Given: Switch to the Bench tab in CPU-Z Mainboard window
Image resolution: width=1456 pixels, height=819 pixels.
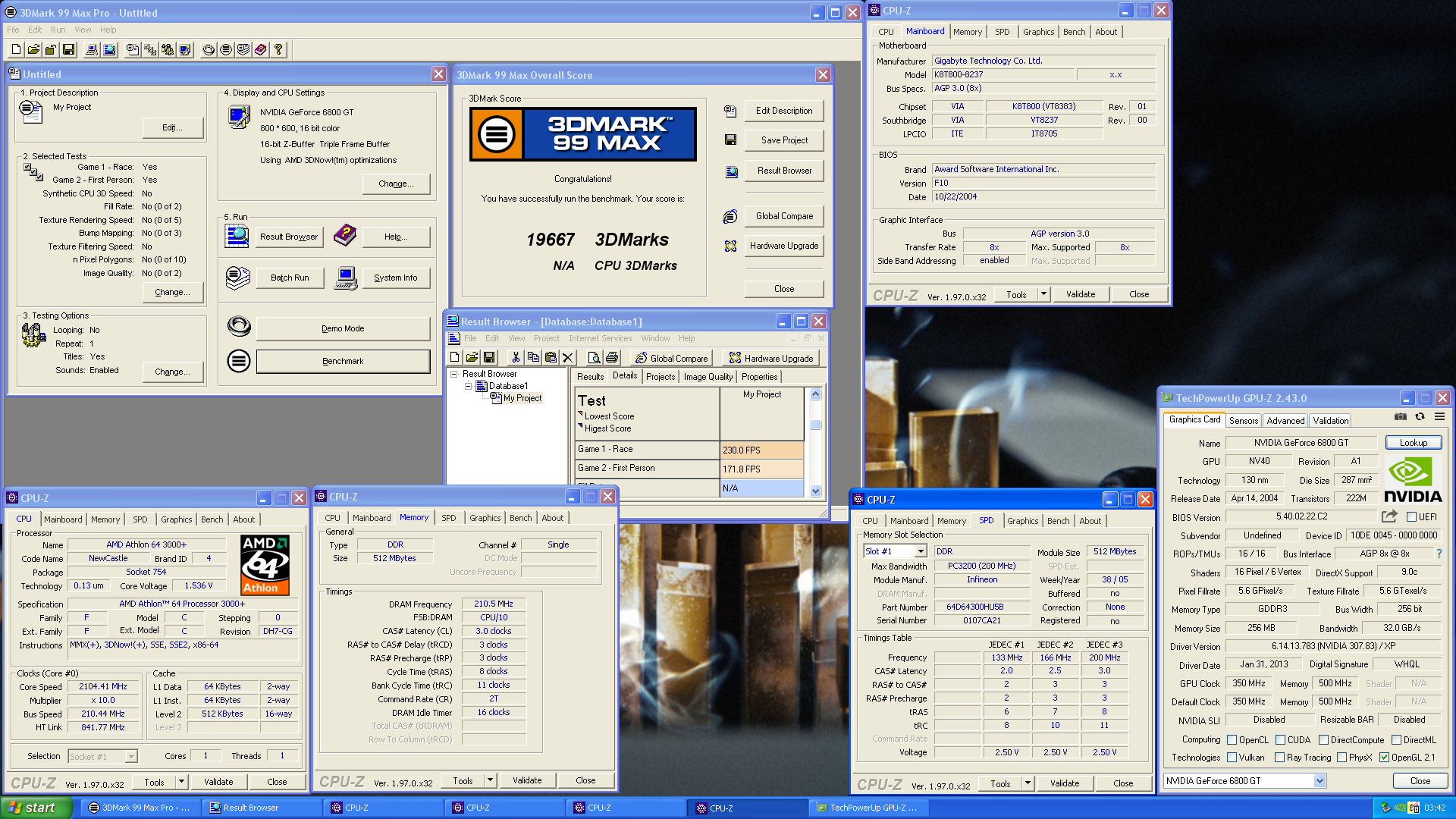Looking at the screenshot, I should point(1074,32).
